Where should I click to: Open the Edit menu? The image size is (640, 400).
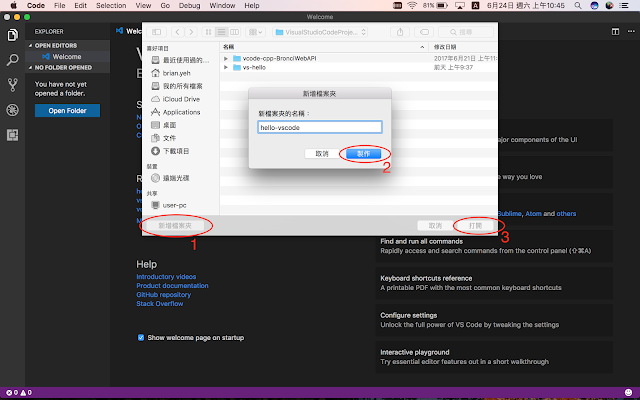80,5
